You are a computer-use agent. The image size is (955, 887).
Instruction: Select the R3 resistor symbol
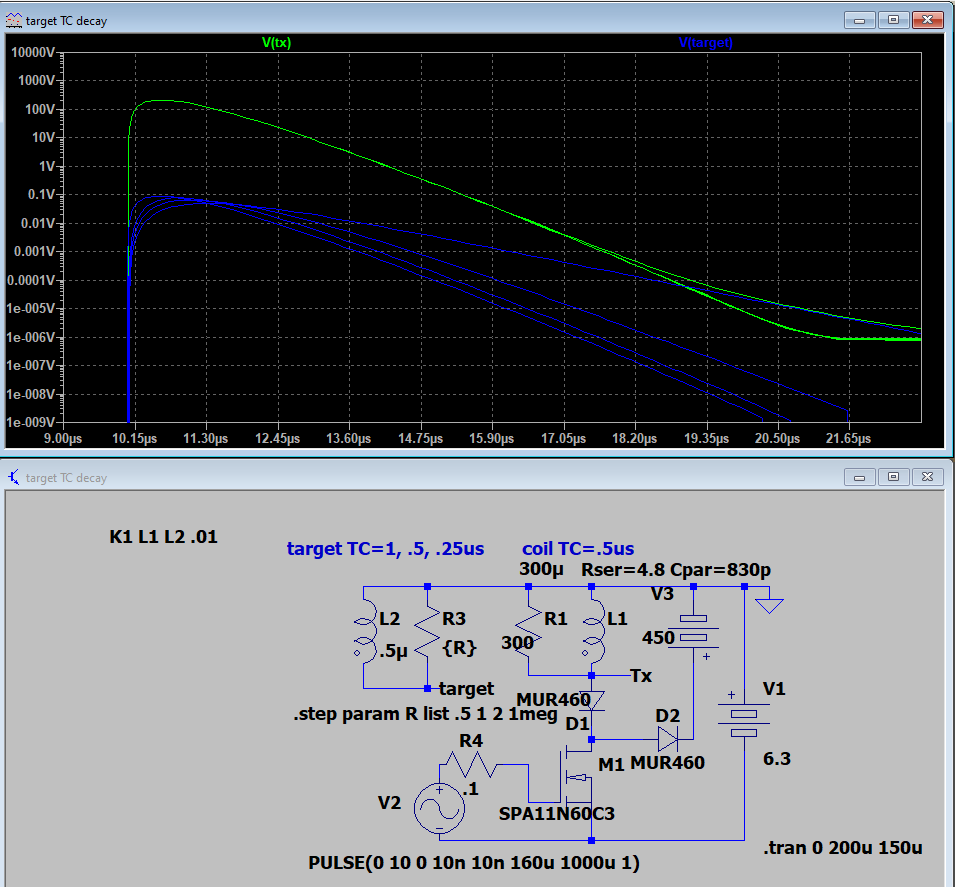[x=428, y=637]
